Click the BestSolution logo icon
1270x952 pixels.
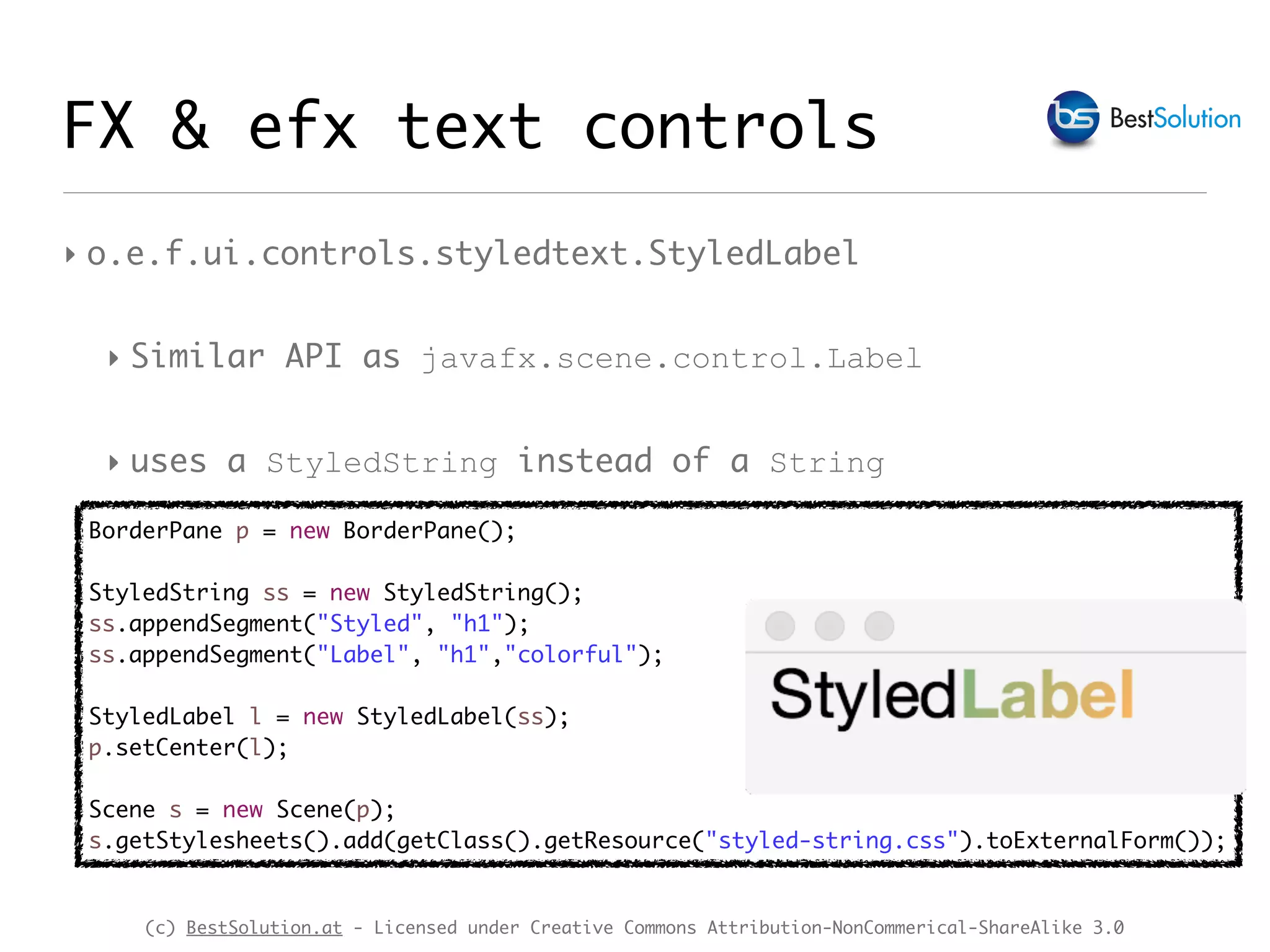(x=1073, y=118)
